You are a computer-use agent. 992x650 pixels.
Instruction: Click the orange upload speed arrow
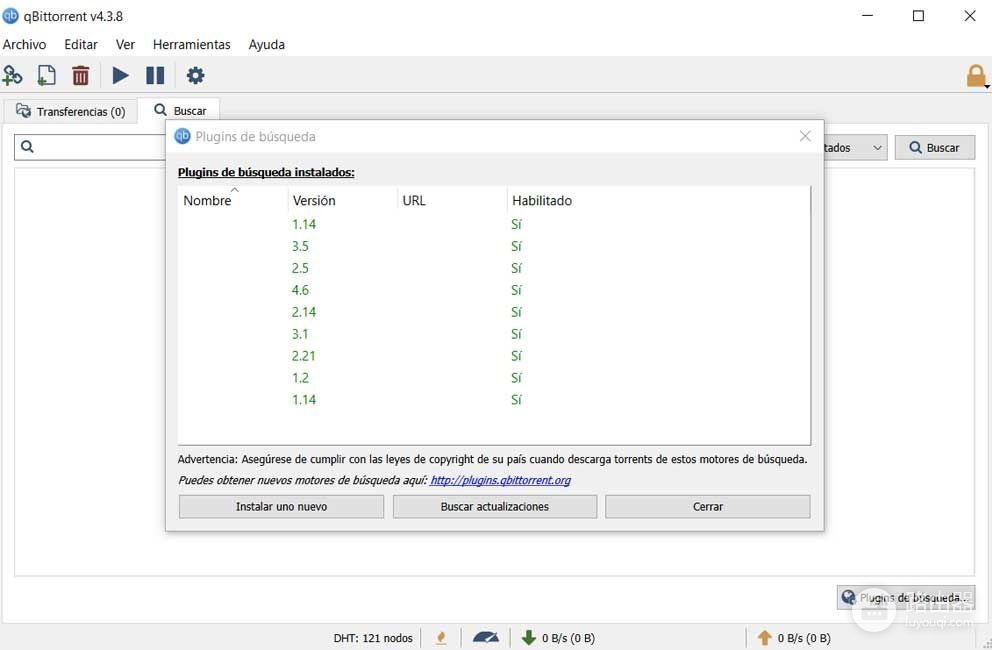764,637
